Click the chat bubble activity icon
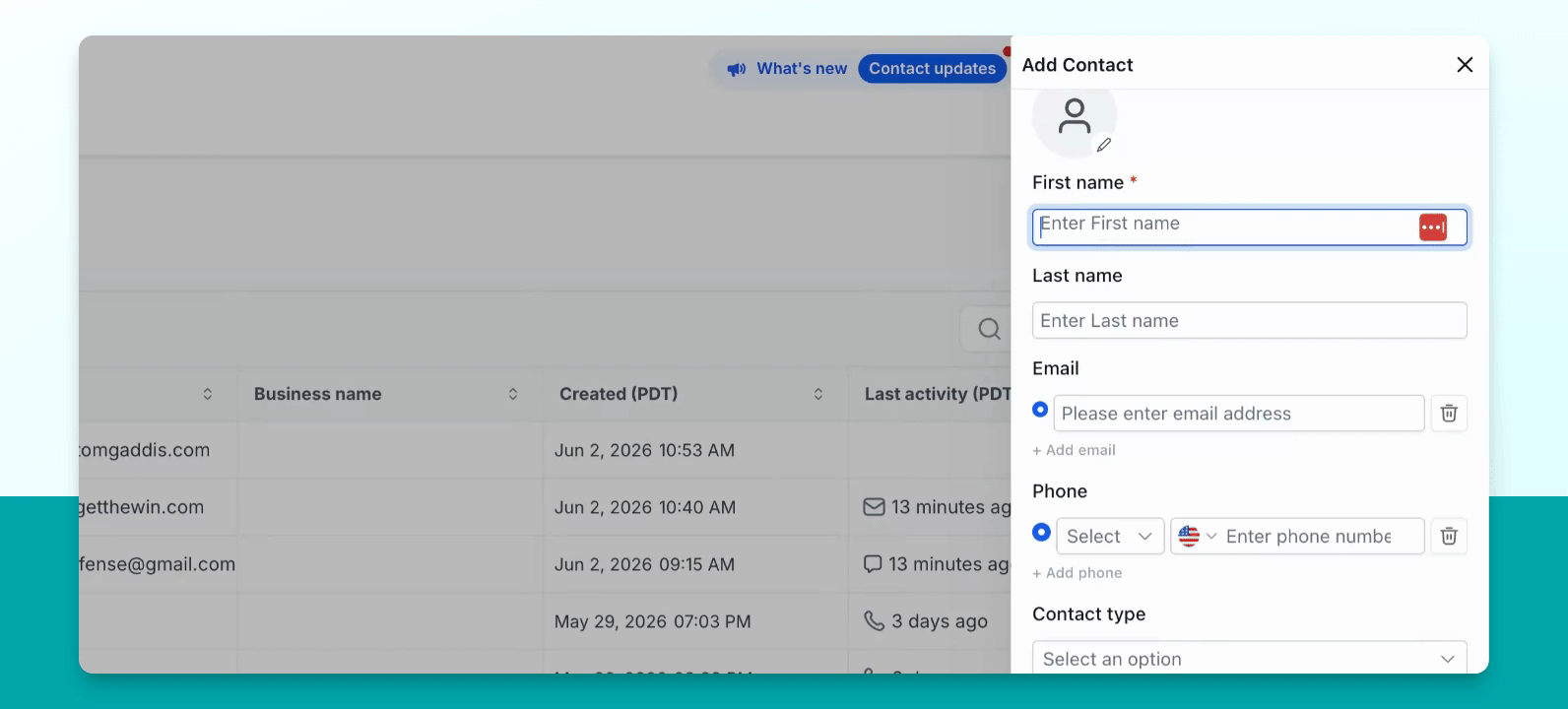 (x=873, y=564)
